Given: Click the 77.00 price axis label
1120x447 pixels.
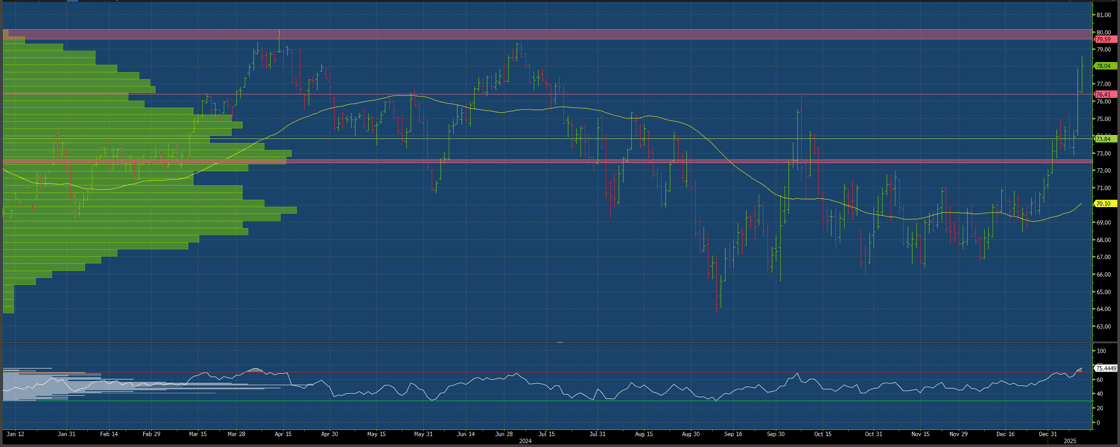Looking at the screenshot, I should click(1103, 84).
